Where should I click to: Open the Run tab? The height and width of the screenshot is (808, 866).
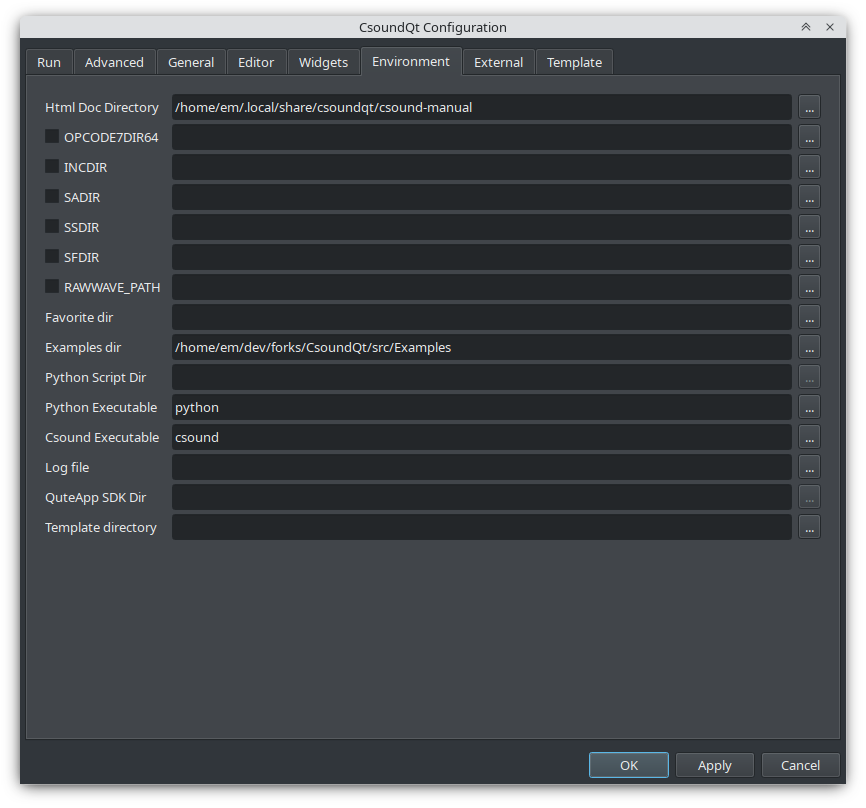(x=49, y=62)
